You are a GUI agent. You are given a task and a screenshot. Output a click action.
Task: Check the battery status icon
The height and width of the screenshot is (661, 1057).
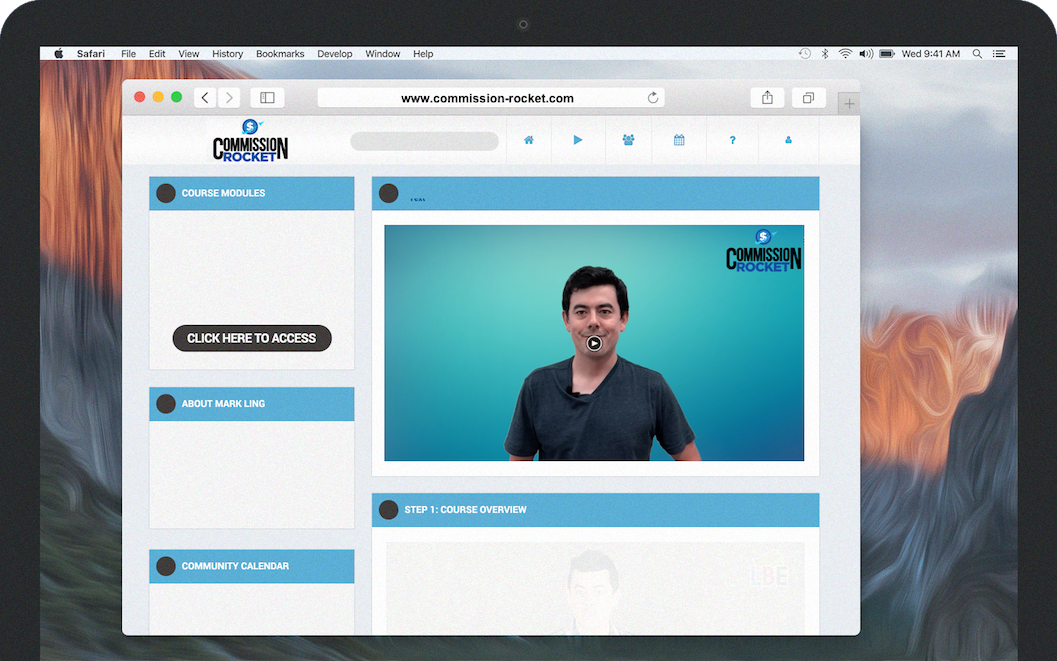(887, 54)
